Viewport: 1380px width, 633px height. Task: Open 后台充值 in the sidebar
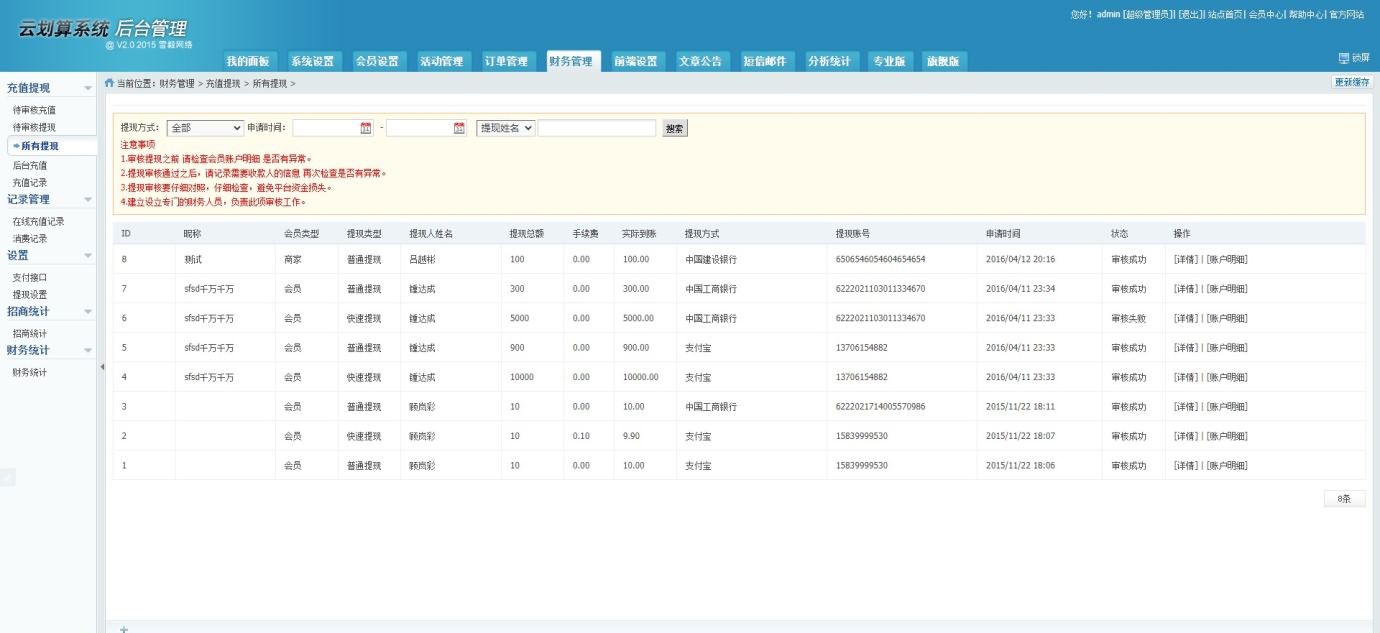tap(30, 165)
